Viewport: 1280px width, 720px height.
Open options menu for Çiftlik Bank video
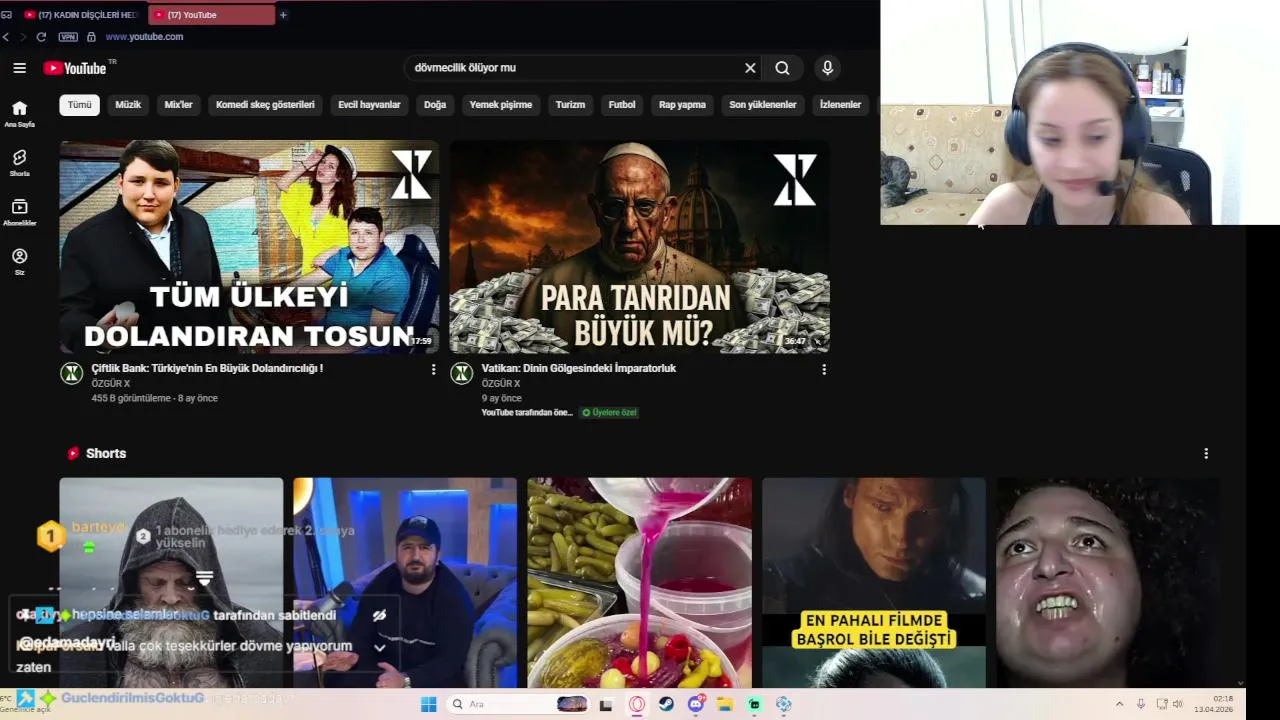(x=433, y=369)
